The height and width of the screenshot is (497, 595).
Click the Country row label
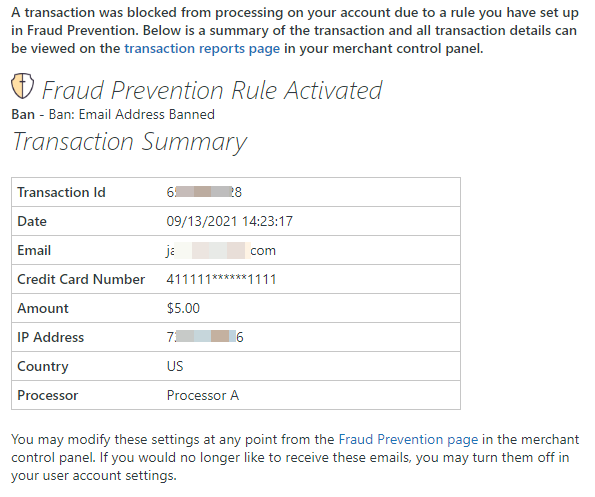(43, 366)
